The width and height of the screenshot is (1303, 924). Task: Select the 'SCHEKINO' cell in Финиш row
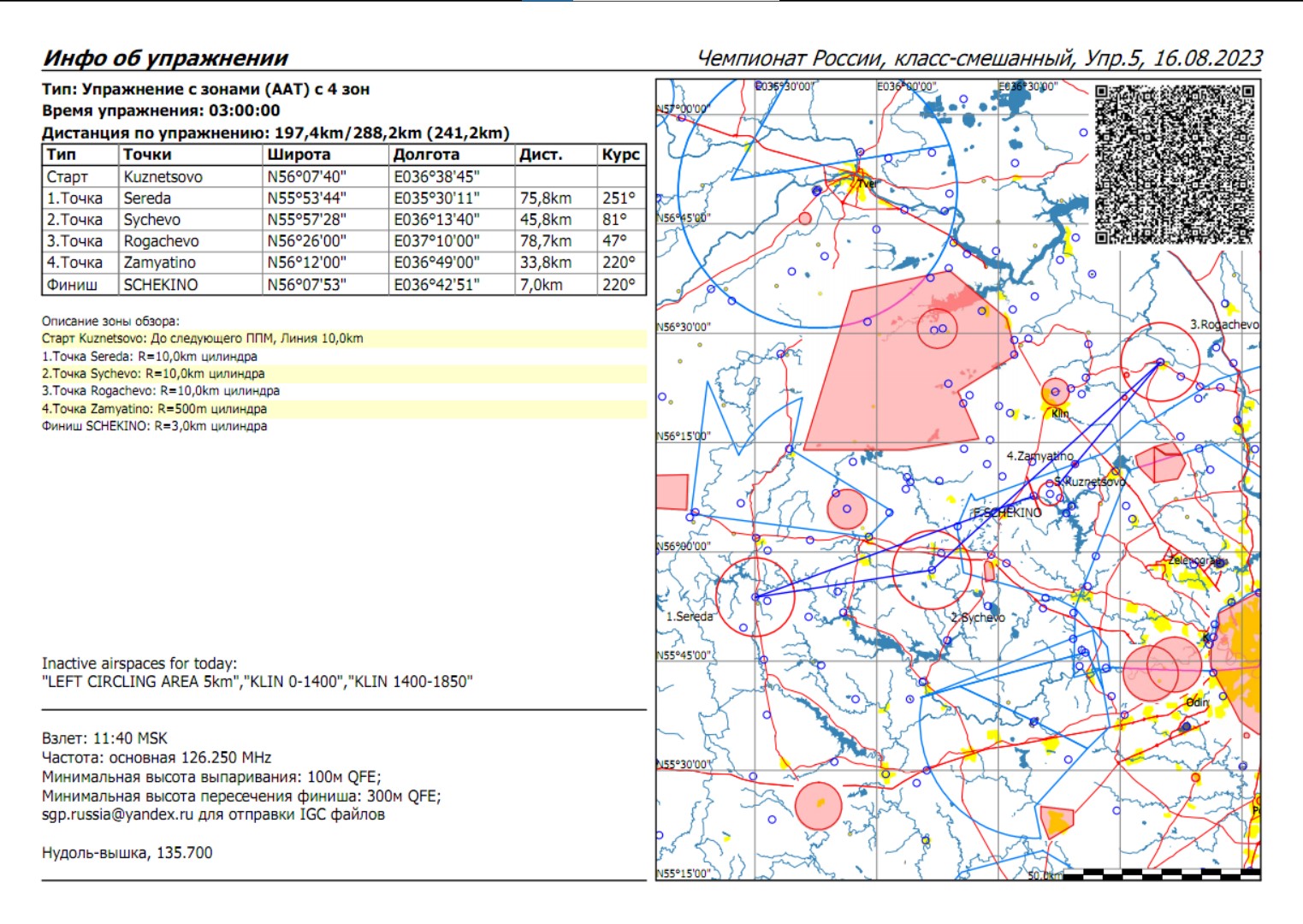click(x=160, y=285)
